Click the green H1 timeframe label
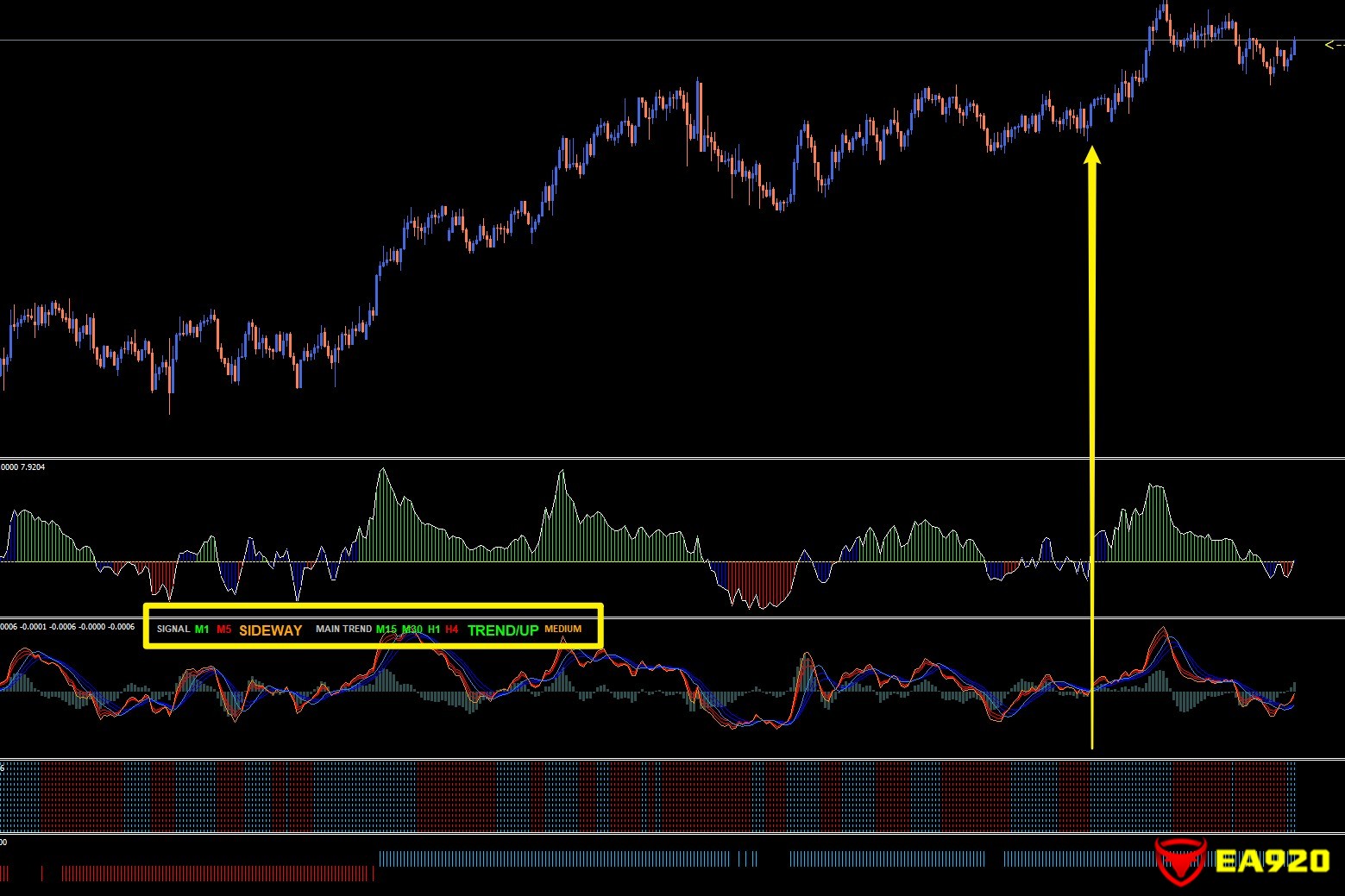Viewport: 1345px width, 896px height. 434,630
